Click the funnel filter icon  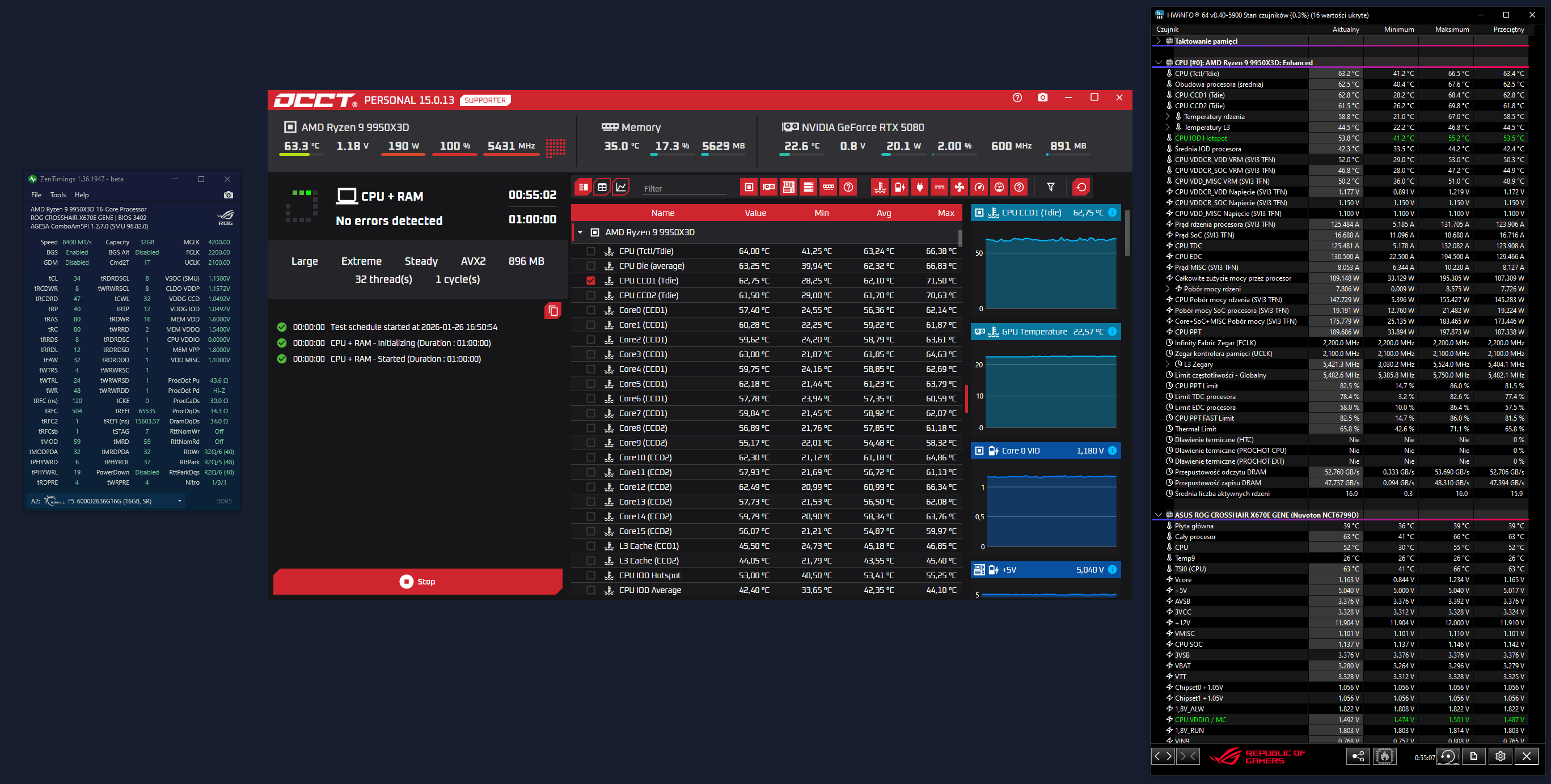coord(1050,187)
